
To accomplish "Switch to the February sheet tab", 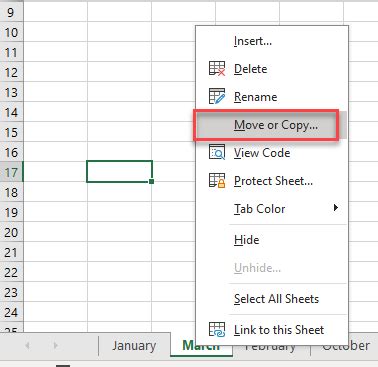I will point(271,348).
